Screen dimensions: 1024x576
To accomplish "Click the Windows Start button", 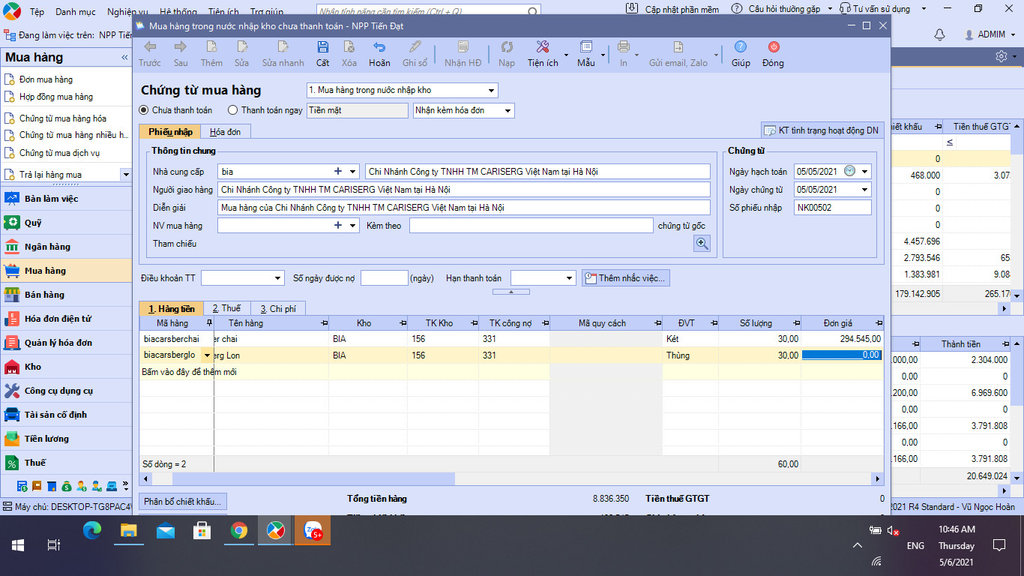I will point(18,545).
